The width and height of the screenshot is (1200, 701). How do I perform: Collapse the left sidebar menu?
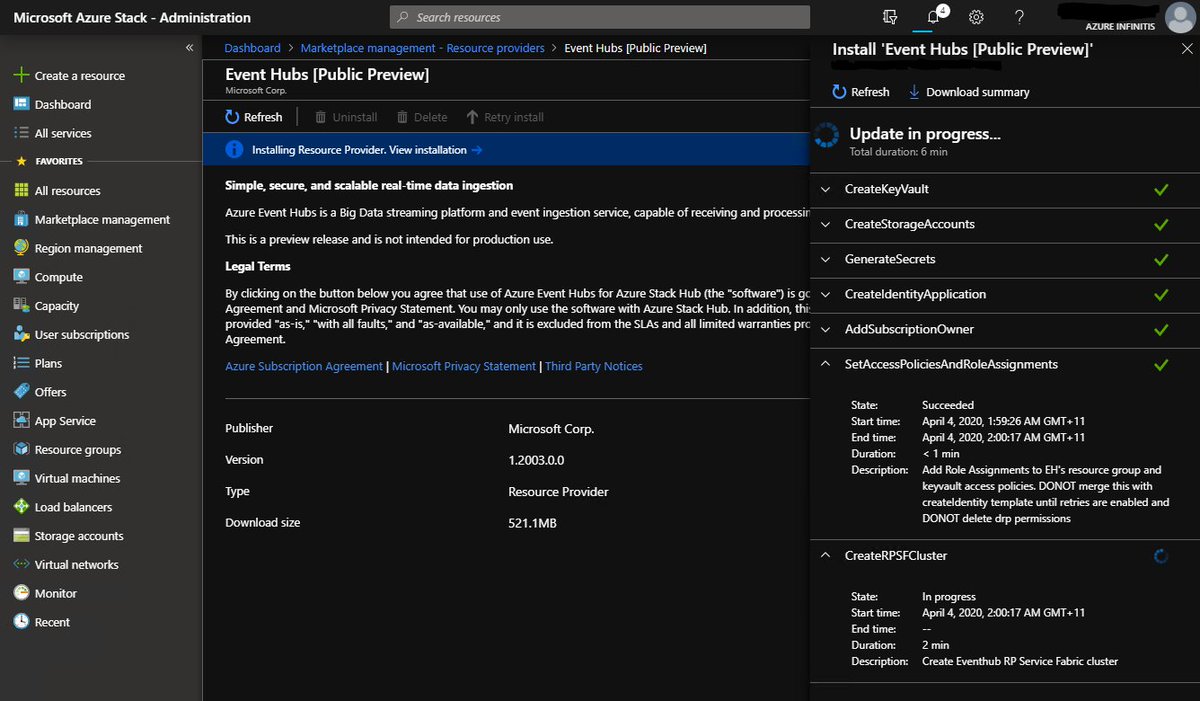[189, 48]
